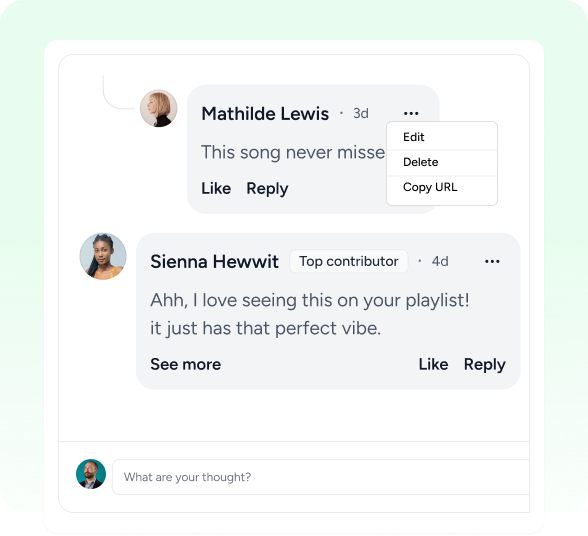Open the three-dot menu on Mathilde's comment
The image size is (588, 536).
click(x=411, y=113)
